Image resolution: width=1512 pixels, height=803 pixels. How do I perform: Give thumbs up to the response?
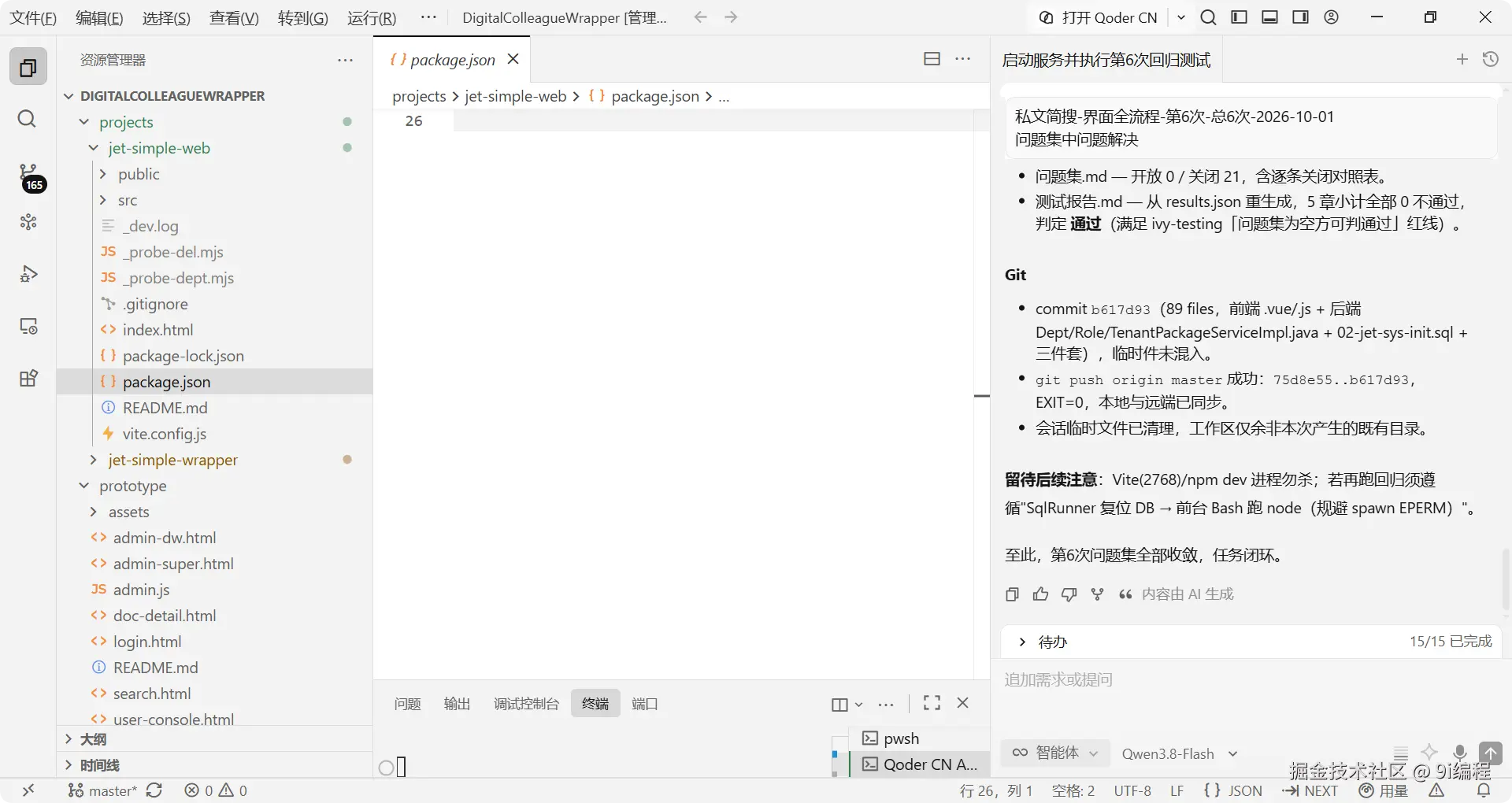click(1040, 594)
